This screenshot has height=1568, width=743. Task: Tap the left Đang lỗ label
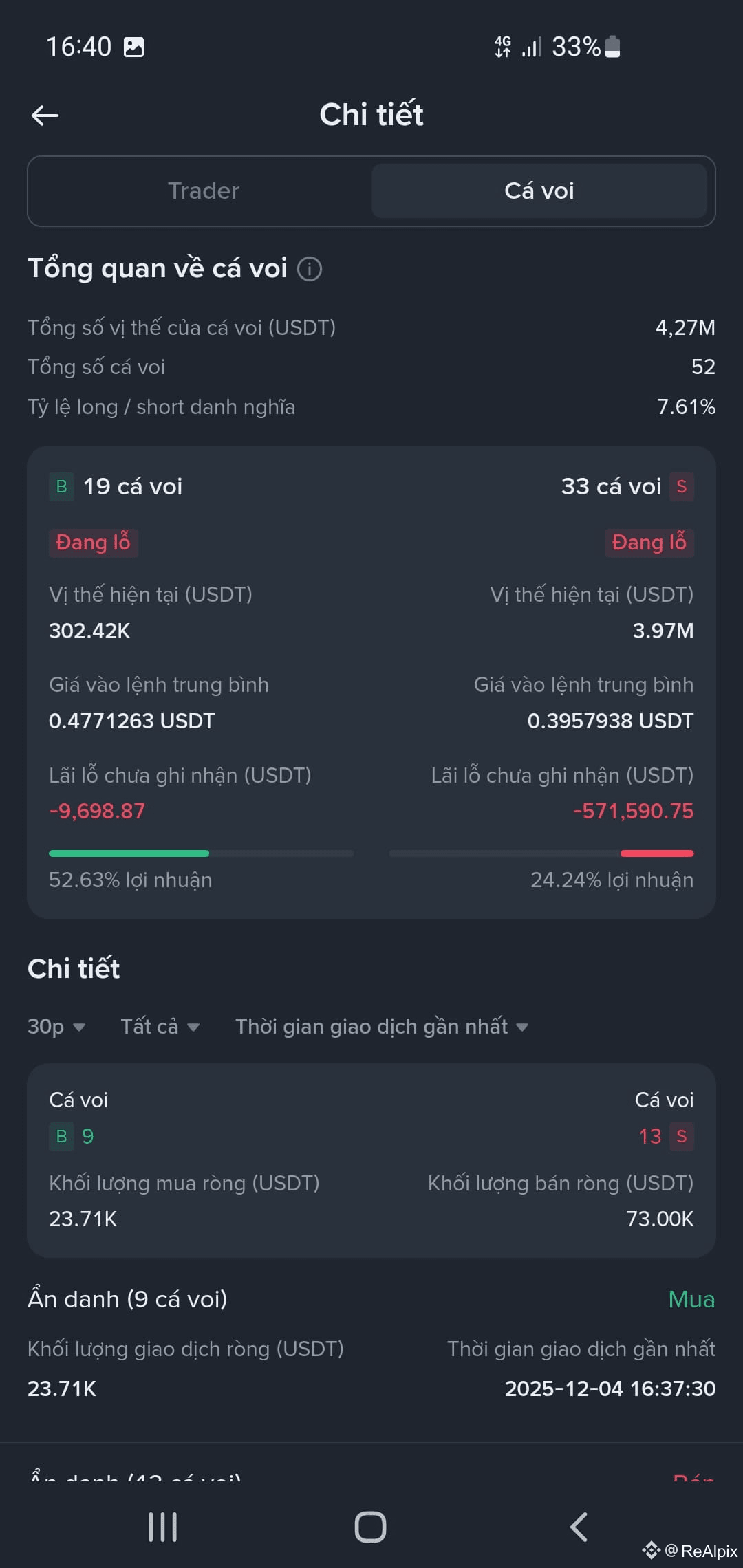pos(93,543)
